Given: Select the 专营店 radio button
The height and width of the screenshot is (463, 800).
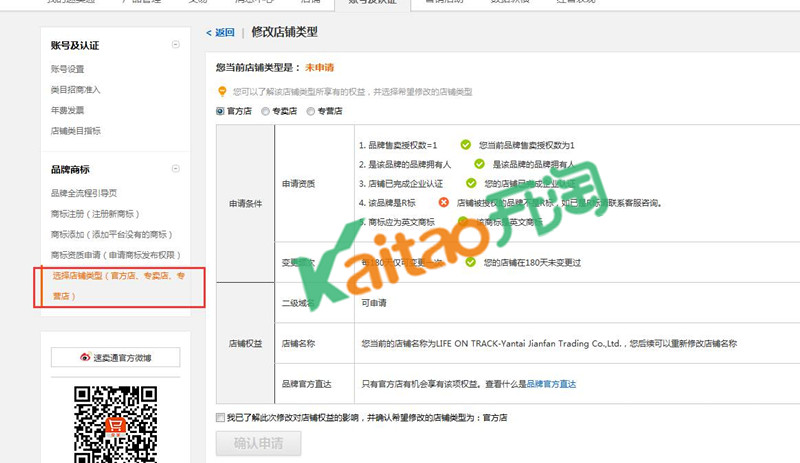Looking at the screenshot, I should pyautogui.click(x=311, y=111).
